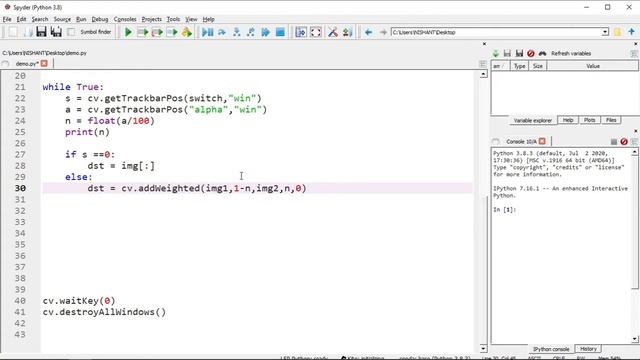Open a file with the toolbar icon
This screenshot has height=360, width=640.
click(27, 32)
